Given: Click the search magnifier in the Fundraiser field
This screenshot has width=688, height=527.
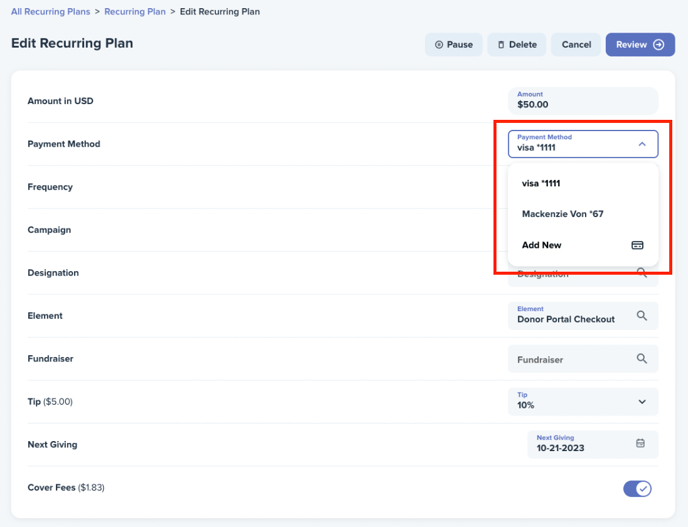Looking at the screenshot, I should click(641, 359).
